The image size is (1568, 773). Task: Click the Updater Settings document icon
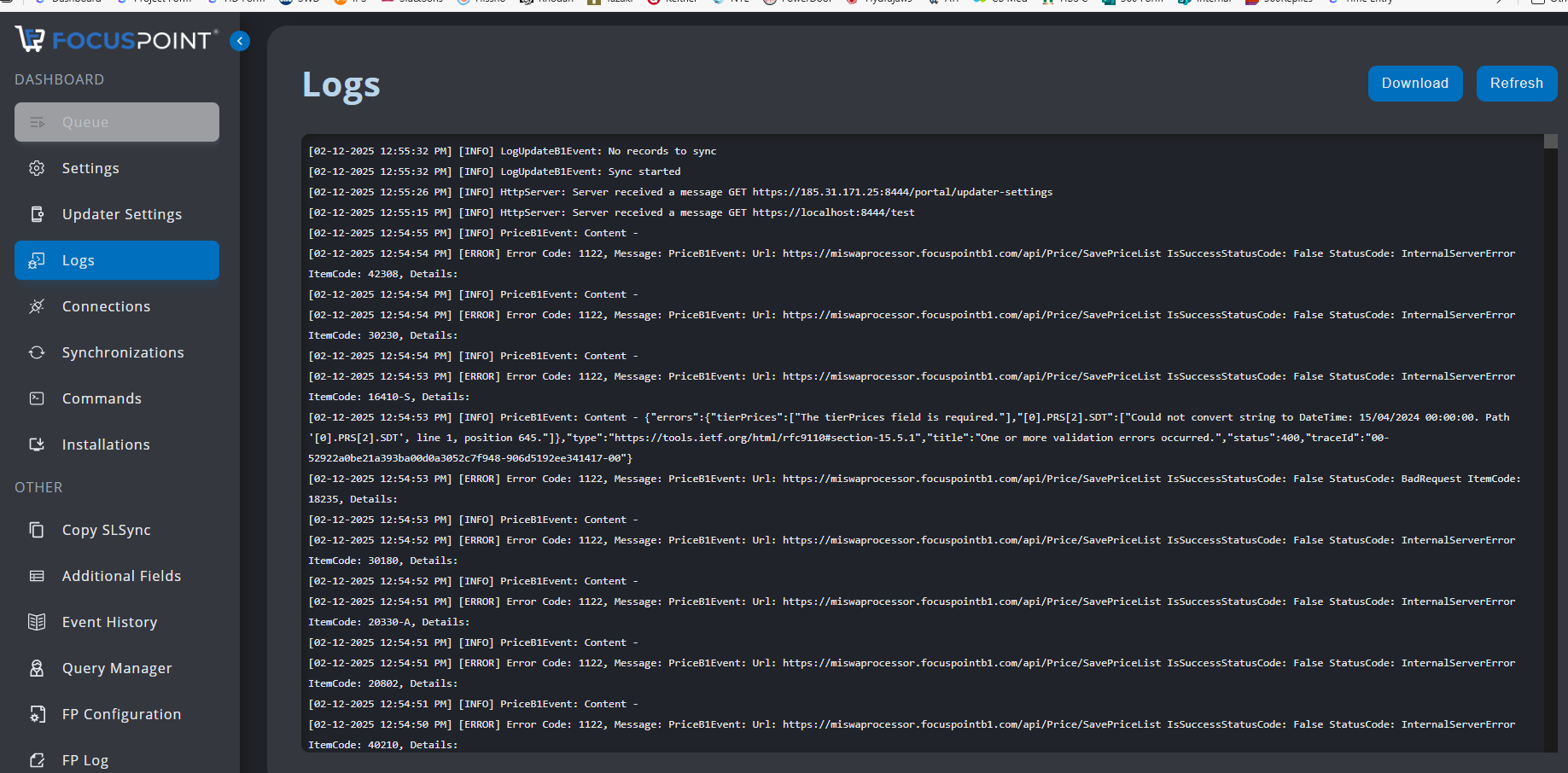click(x=37, y=214)
